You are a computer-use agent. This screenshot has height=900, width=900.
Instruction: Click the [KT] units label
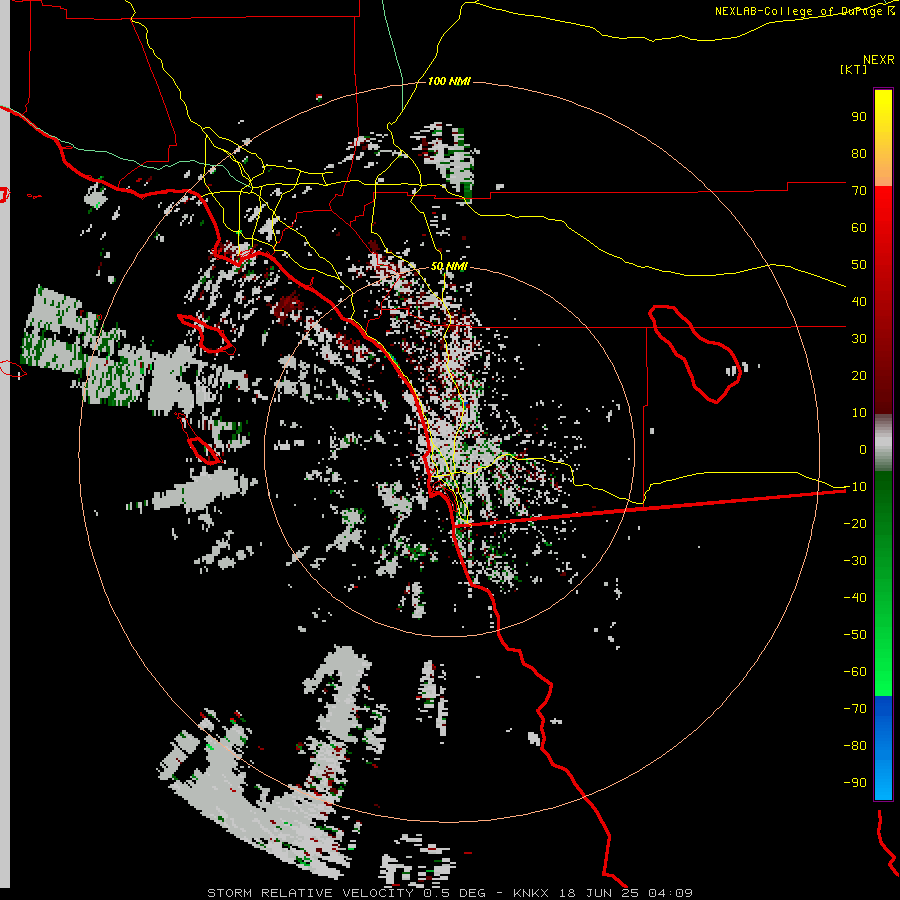tap(854, 69)
